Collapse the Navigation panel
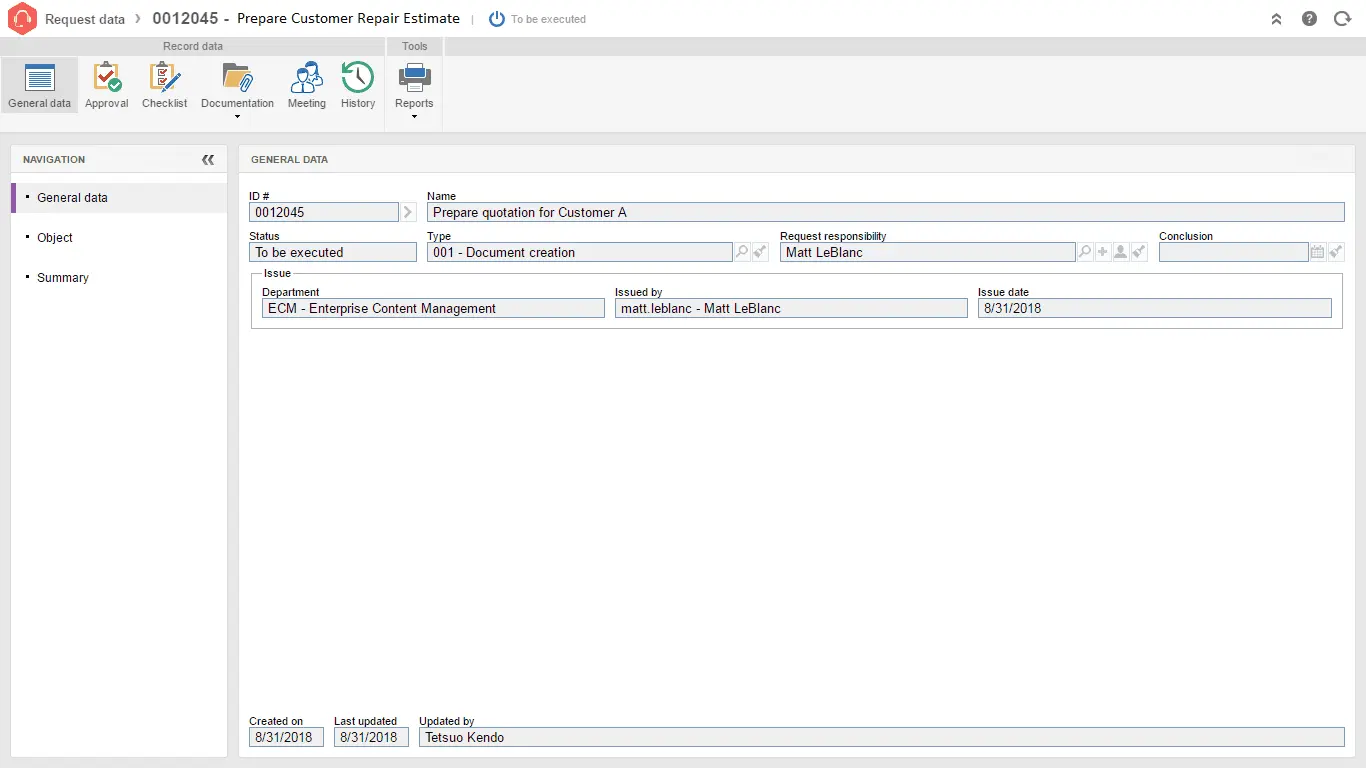The image size is (1366, 768). pyautogui.click(x=208, y=159)
